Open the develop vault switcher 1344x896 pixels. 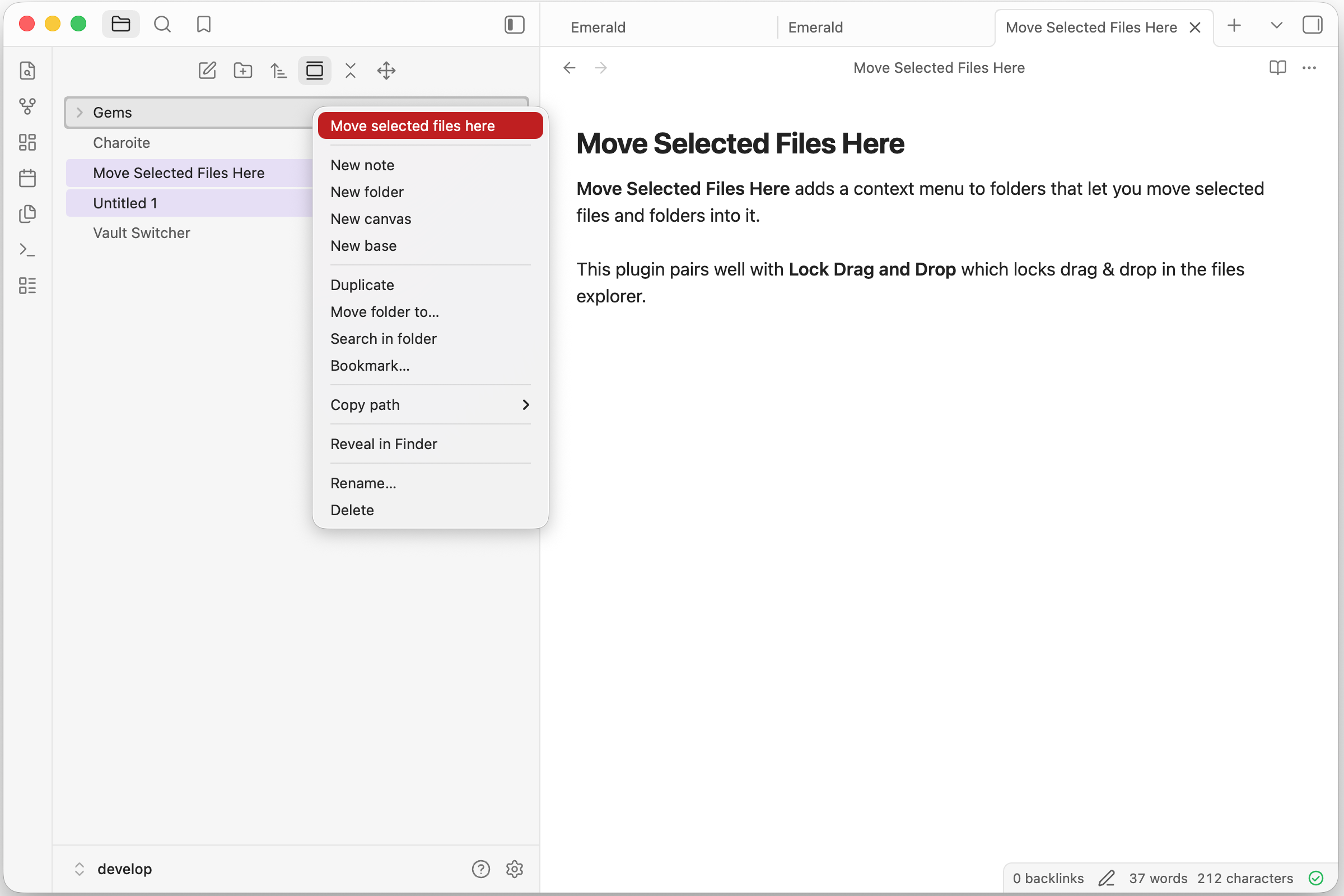[113, 869]
